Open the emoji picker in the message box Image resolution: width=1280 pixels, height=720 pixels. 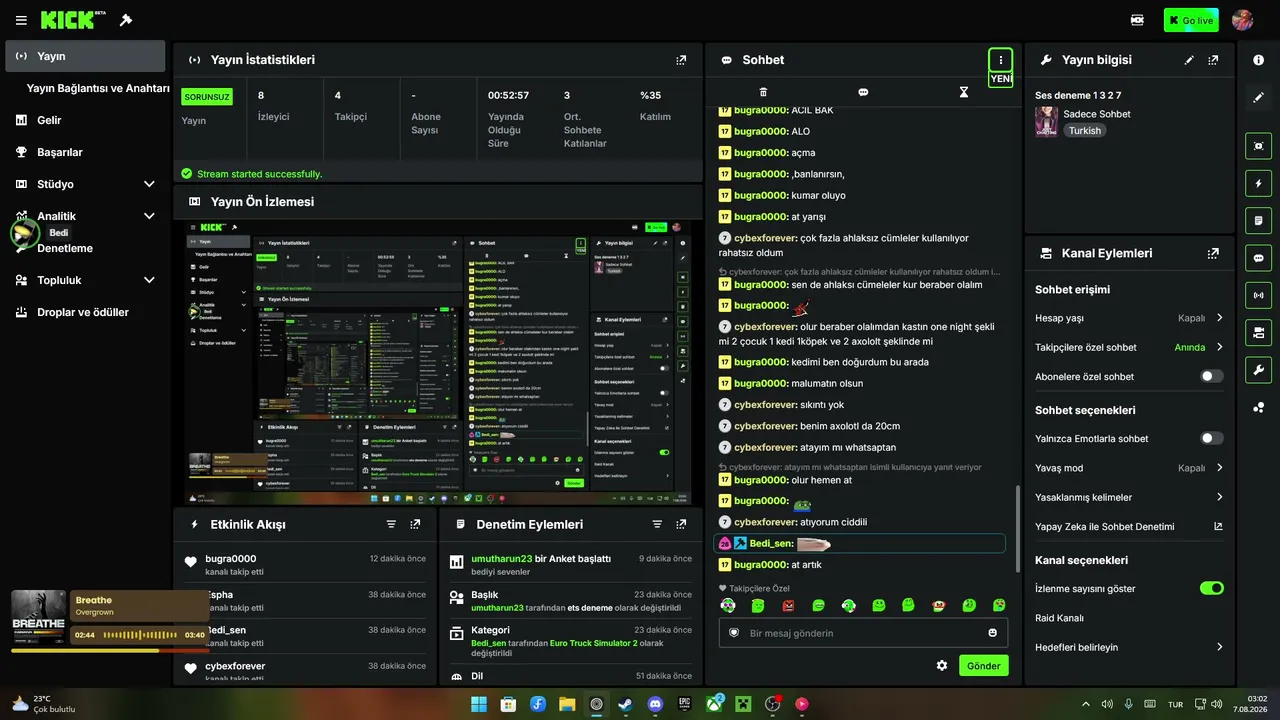992,633
